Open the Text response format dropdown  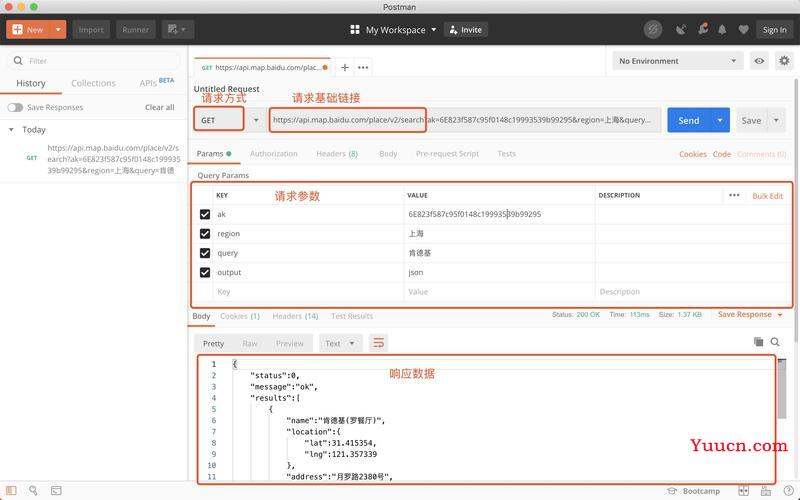pos(340,343)
